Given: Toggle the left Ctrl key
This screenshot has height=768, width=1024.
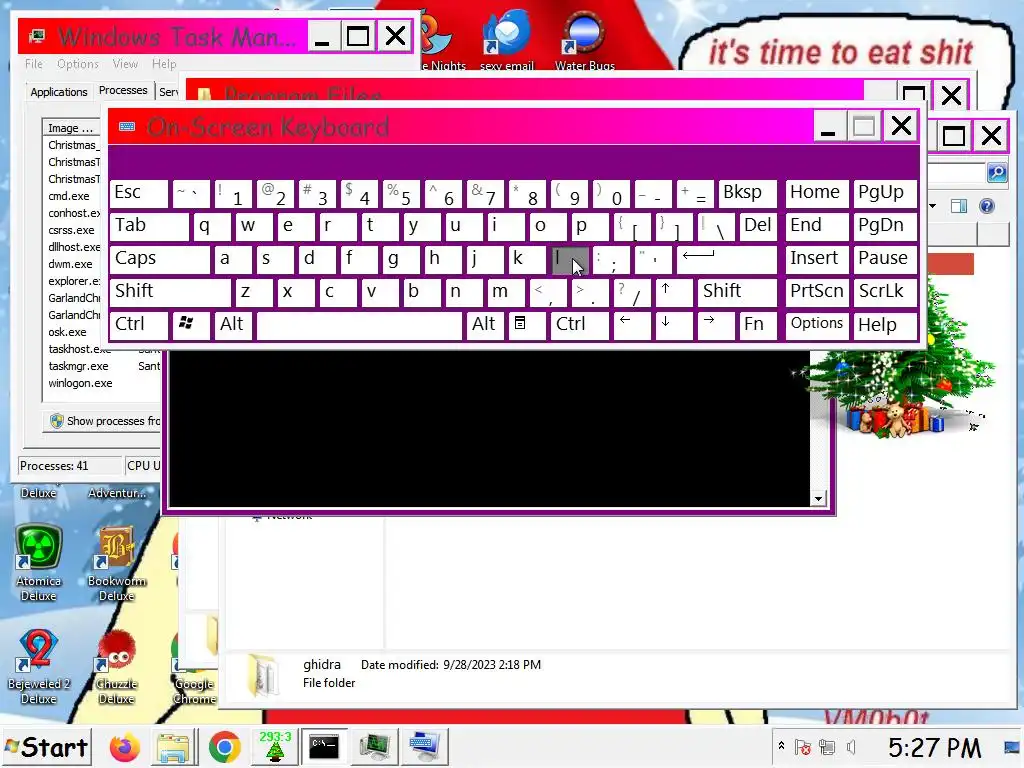Looking at the screenshot, I should [x=138, y=325].
